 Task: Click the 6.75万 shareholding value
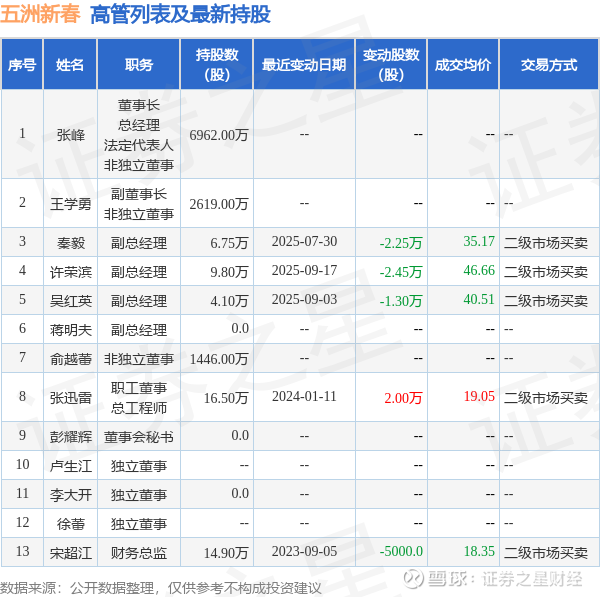229,243
